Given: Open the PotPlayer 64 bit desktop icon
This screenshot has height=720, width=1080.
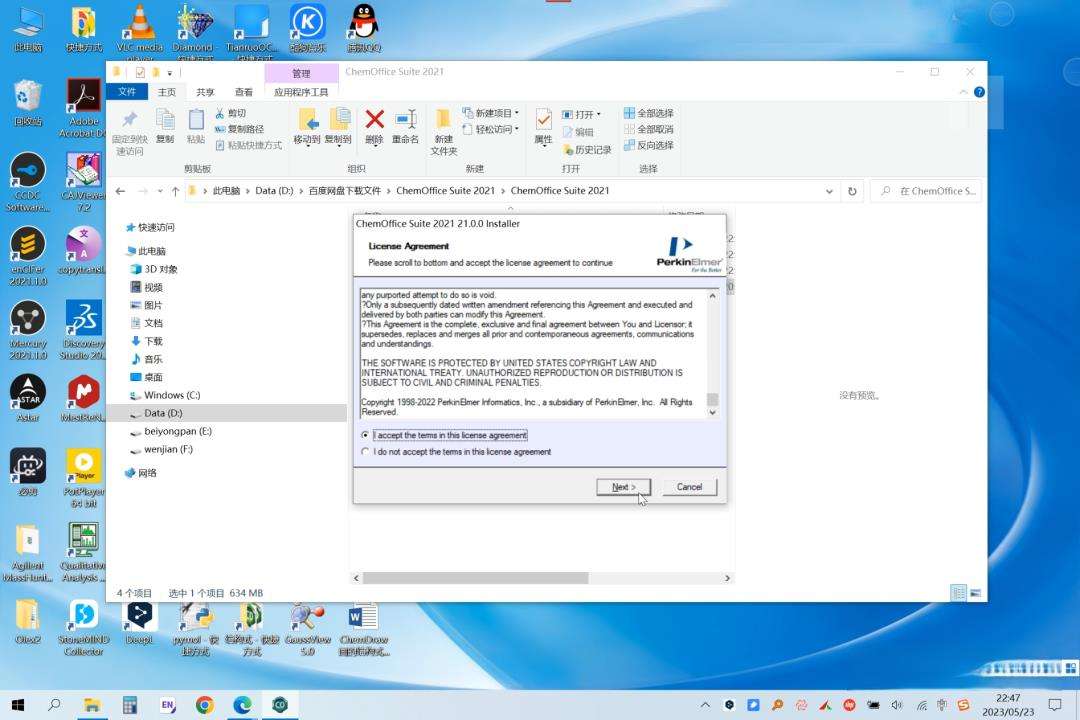Looking at the screenshot, I should [83, 478].
